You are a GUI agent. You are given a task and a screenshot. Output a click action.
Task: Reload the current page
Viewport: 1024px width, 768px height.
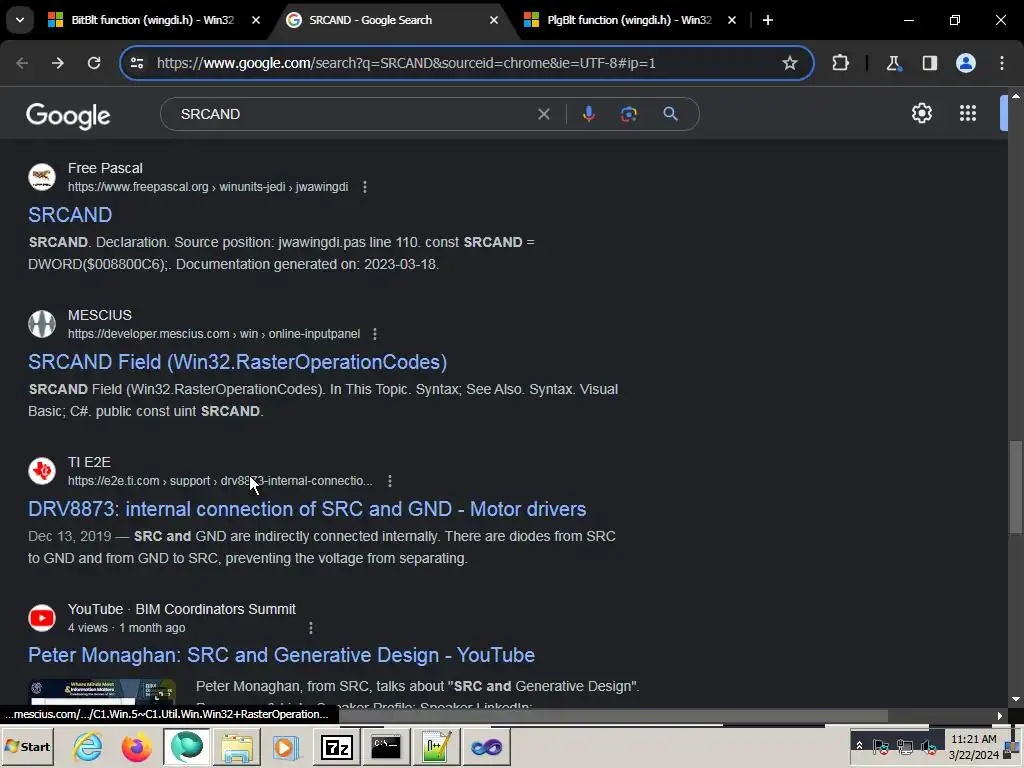pos(94,63)
